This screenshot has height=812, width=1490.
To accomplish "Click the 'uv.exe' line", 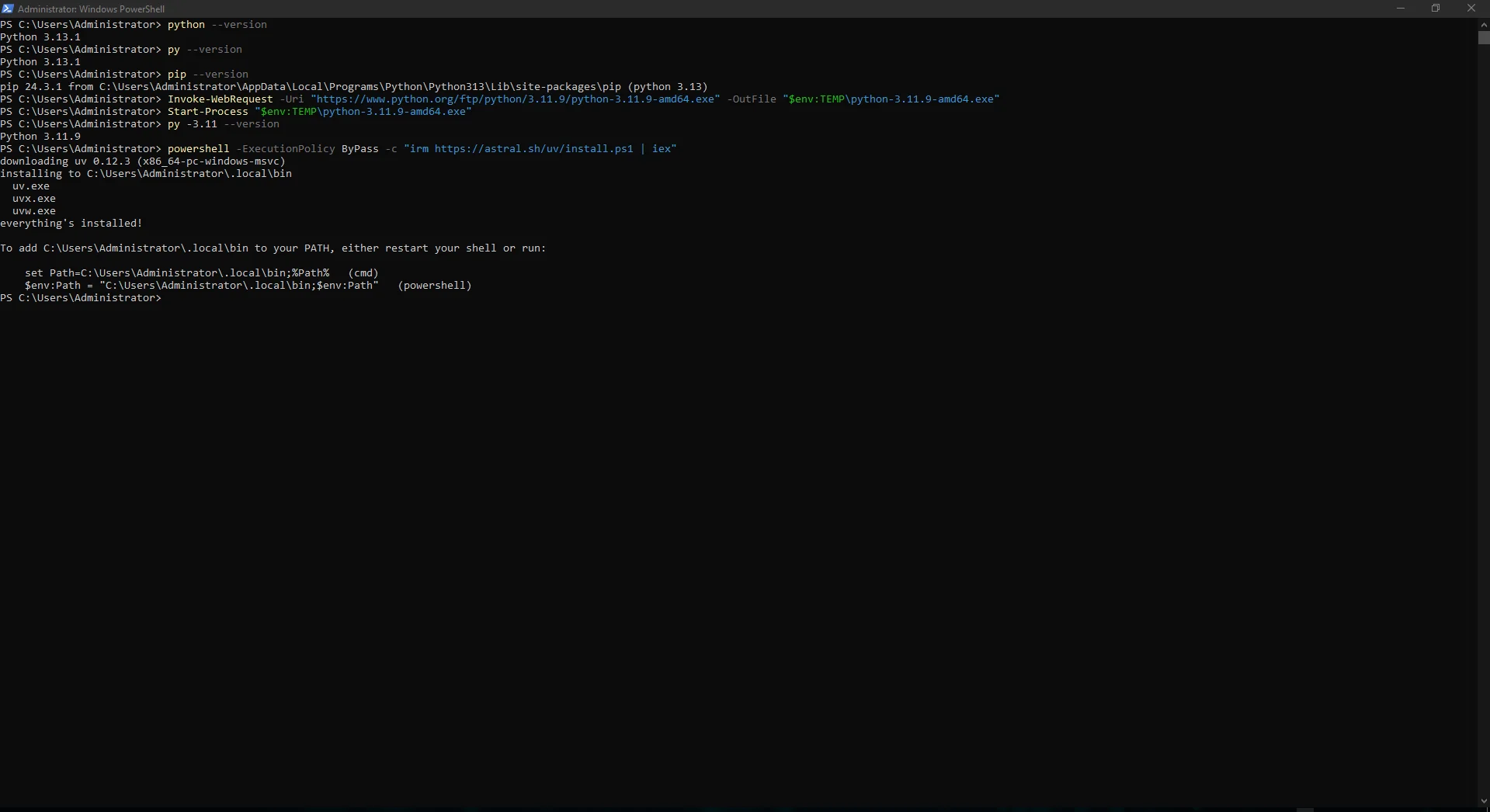I will pyautogui.click(x=31, y=186).
